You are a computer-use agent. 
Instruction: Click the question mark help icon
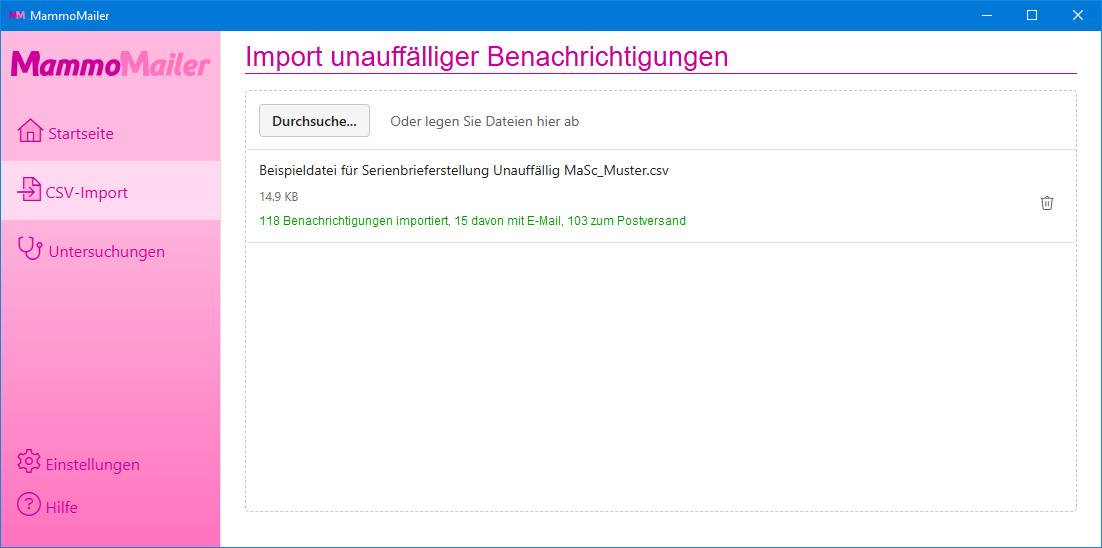pos(29,505)
